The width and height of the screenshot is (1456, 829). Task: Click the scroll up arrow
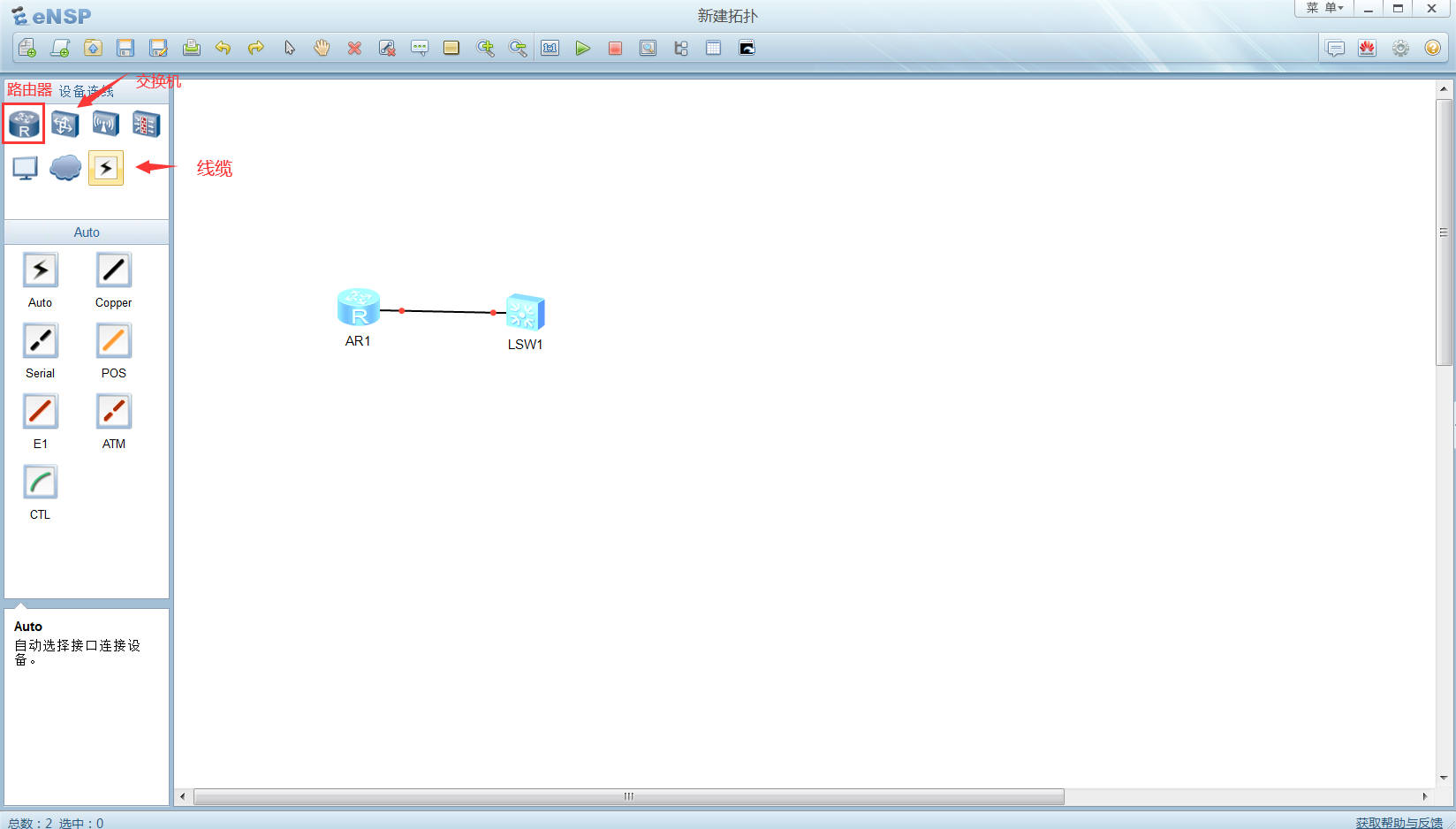tap(1444, 88)
